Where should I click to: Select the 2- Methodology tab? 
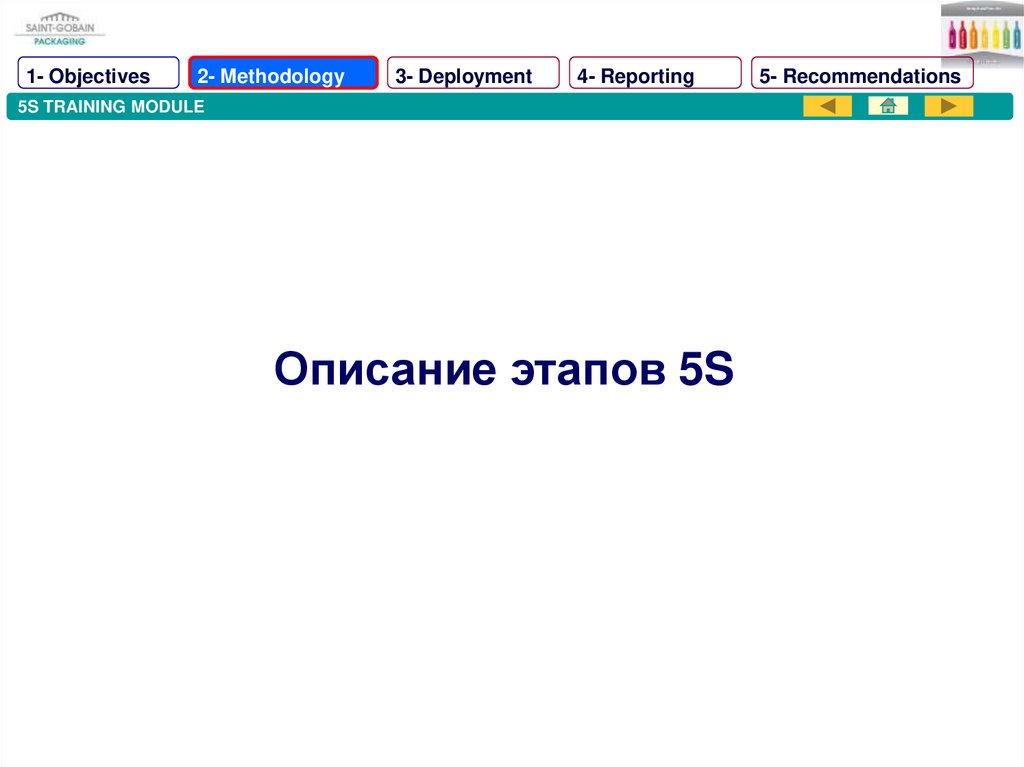point(283,75)
